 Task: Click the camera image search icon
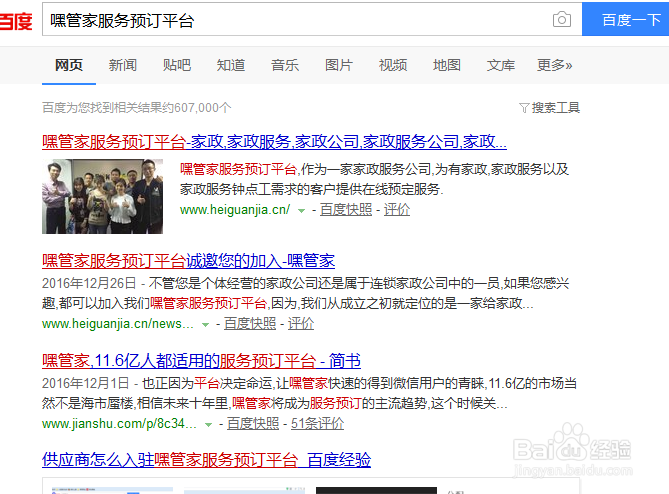[x=561, y=19]
